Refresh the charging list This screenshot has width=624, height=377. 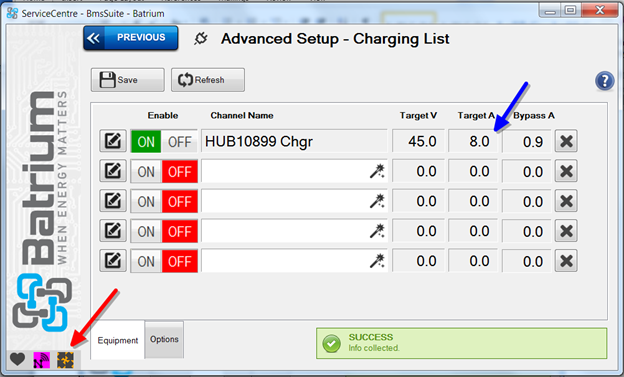click(x=208, y=80)
